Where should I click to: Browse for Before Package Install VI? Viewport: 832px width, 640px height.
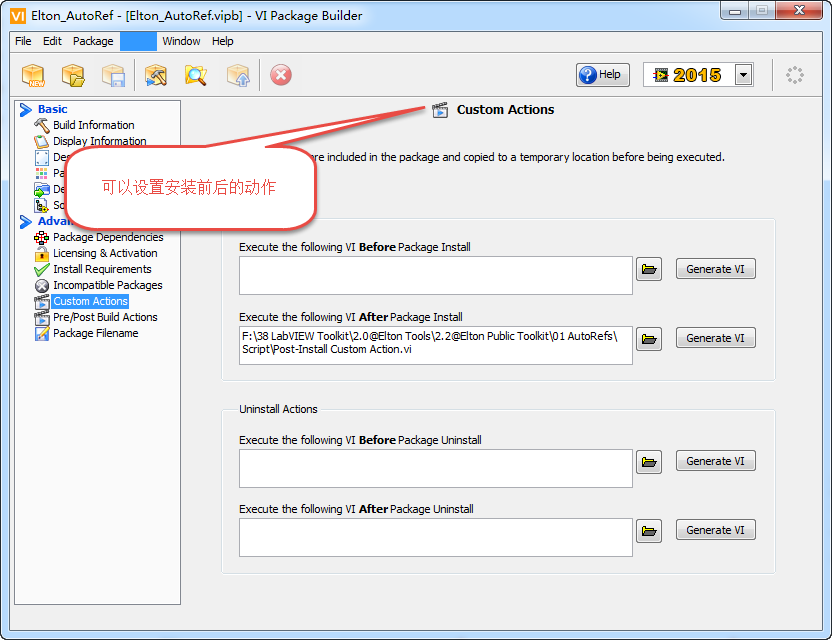pos(649,270)
